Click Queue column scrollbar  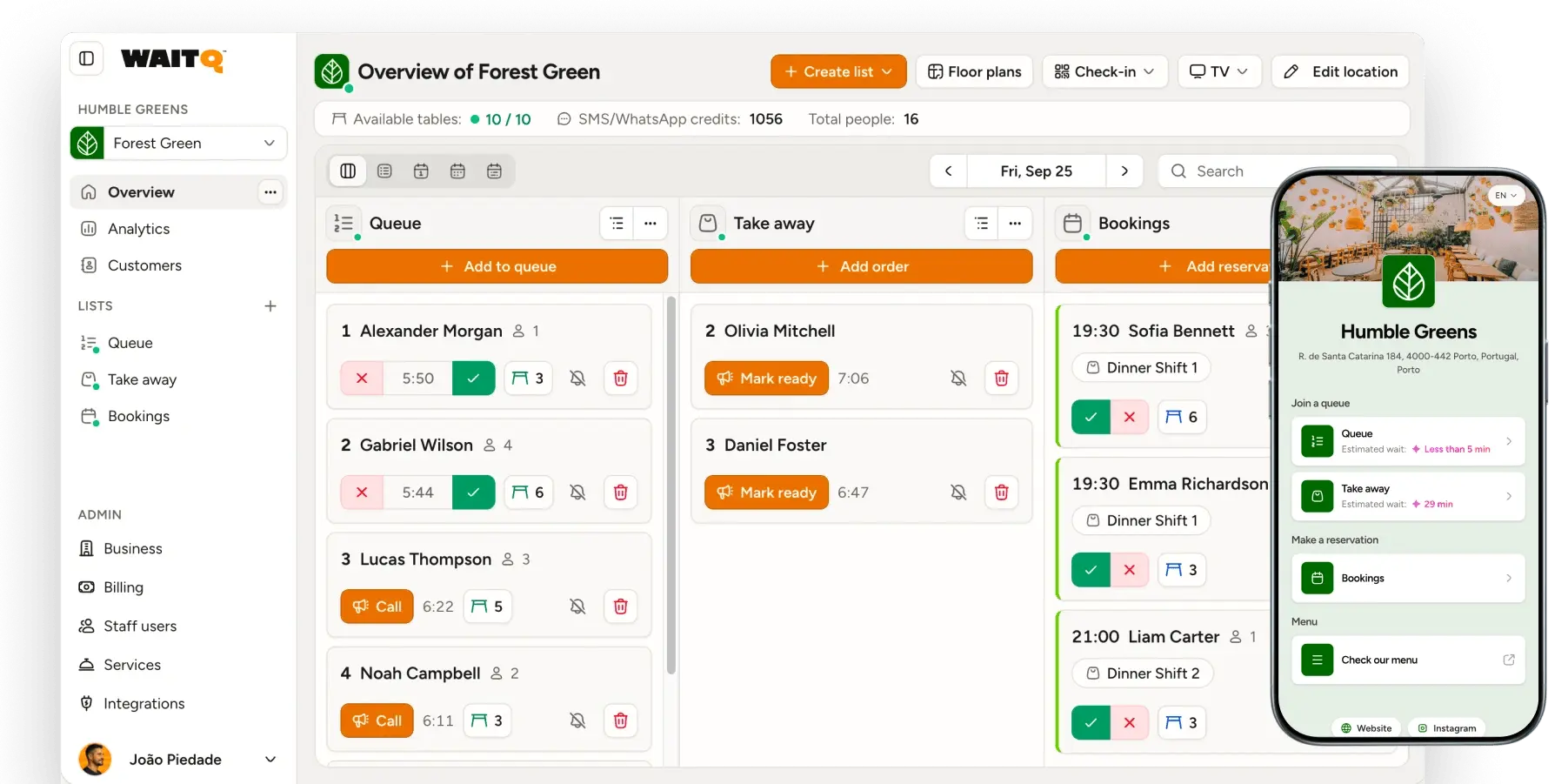(671, 486)
